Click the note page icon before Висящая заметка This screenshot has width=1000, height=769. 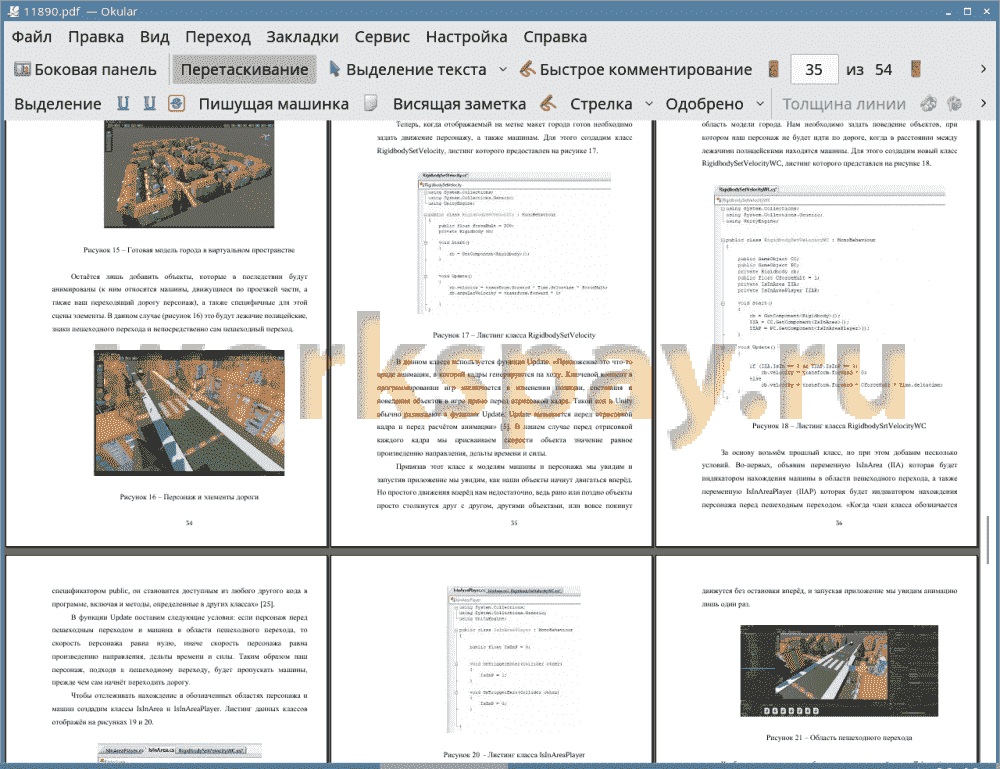371,103
